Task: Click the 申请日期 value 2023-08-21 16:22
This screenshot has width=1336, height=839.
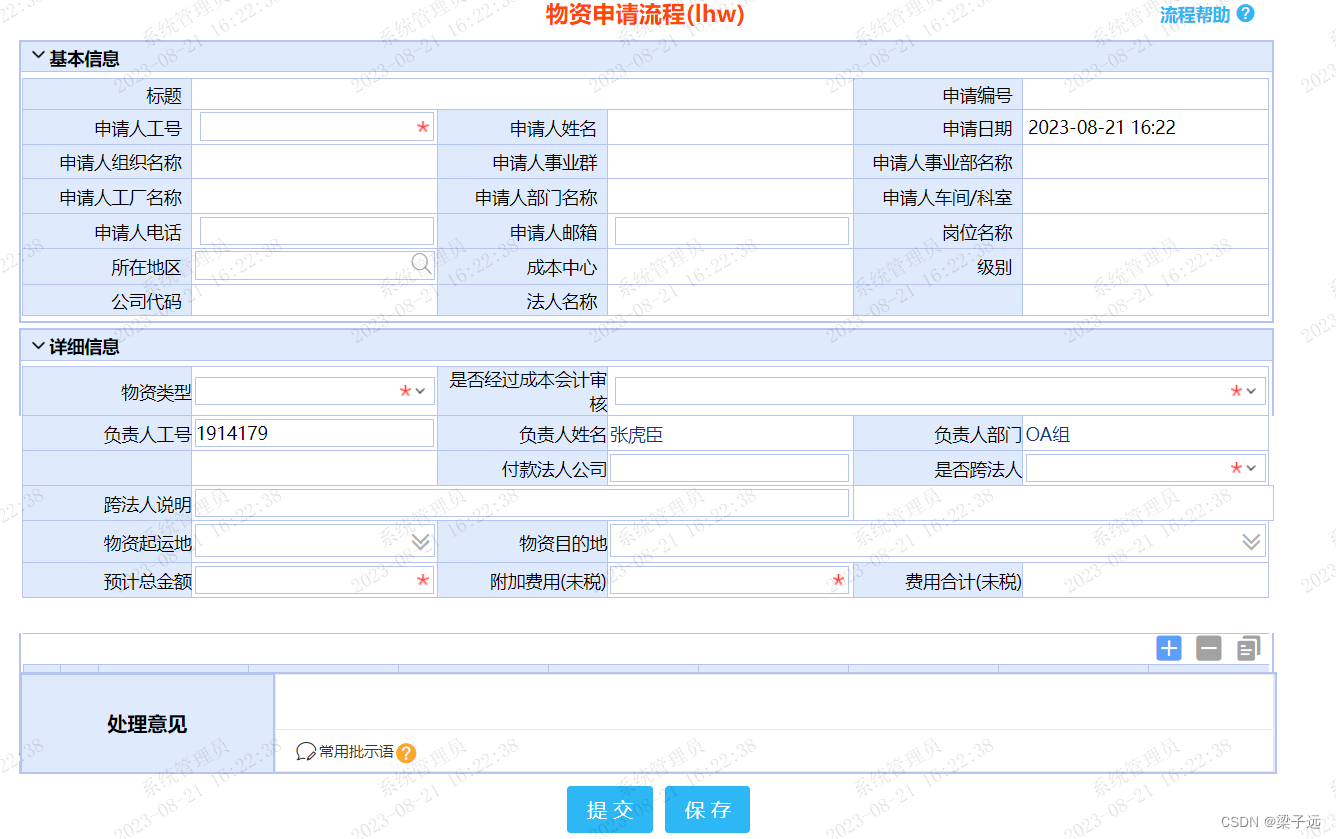Action: 1102,128
